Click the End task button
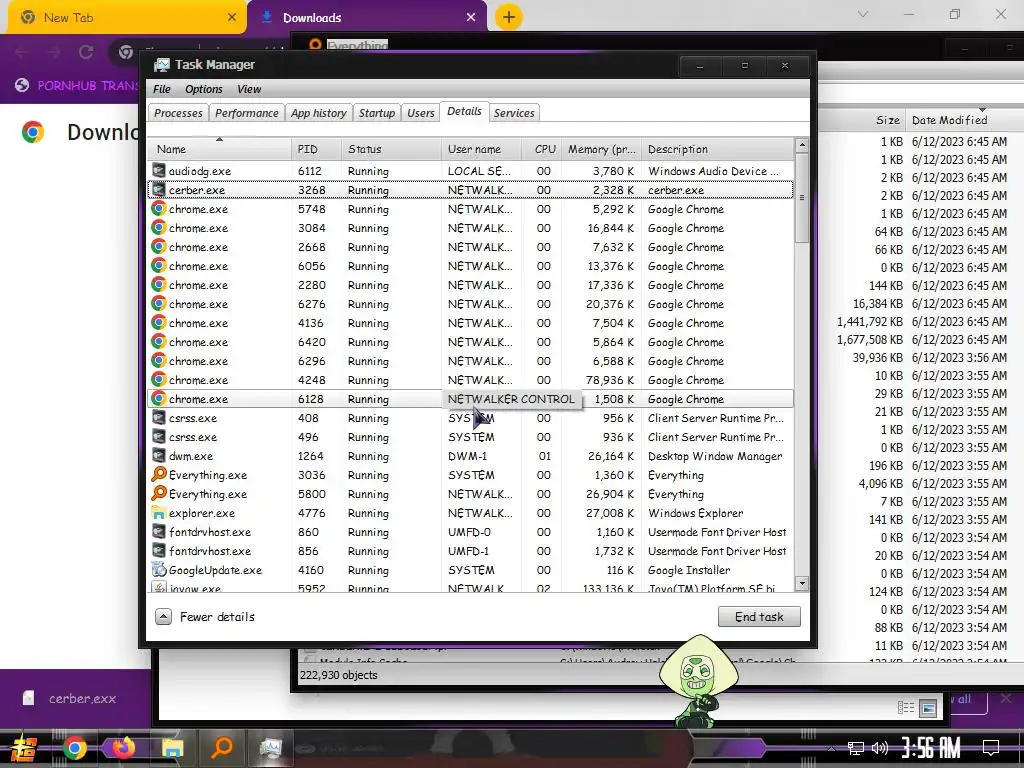The image size is (1024, 768). coord(759,616)
